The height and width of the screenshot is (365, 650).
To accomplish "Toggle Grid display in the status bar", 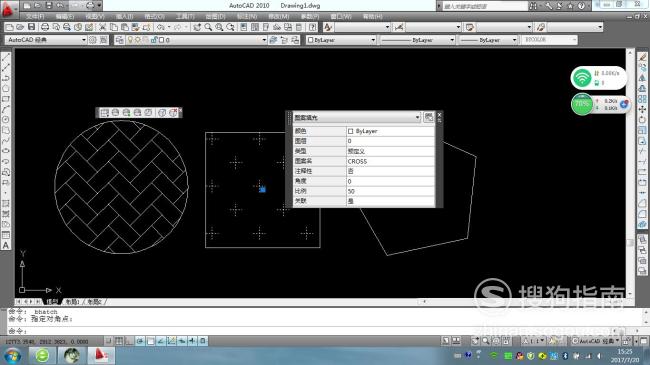I will (x=119, y=341).
